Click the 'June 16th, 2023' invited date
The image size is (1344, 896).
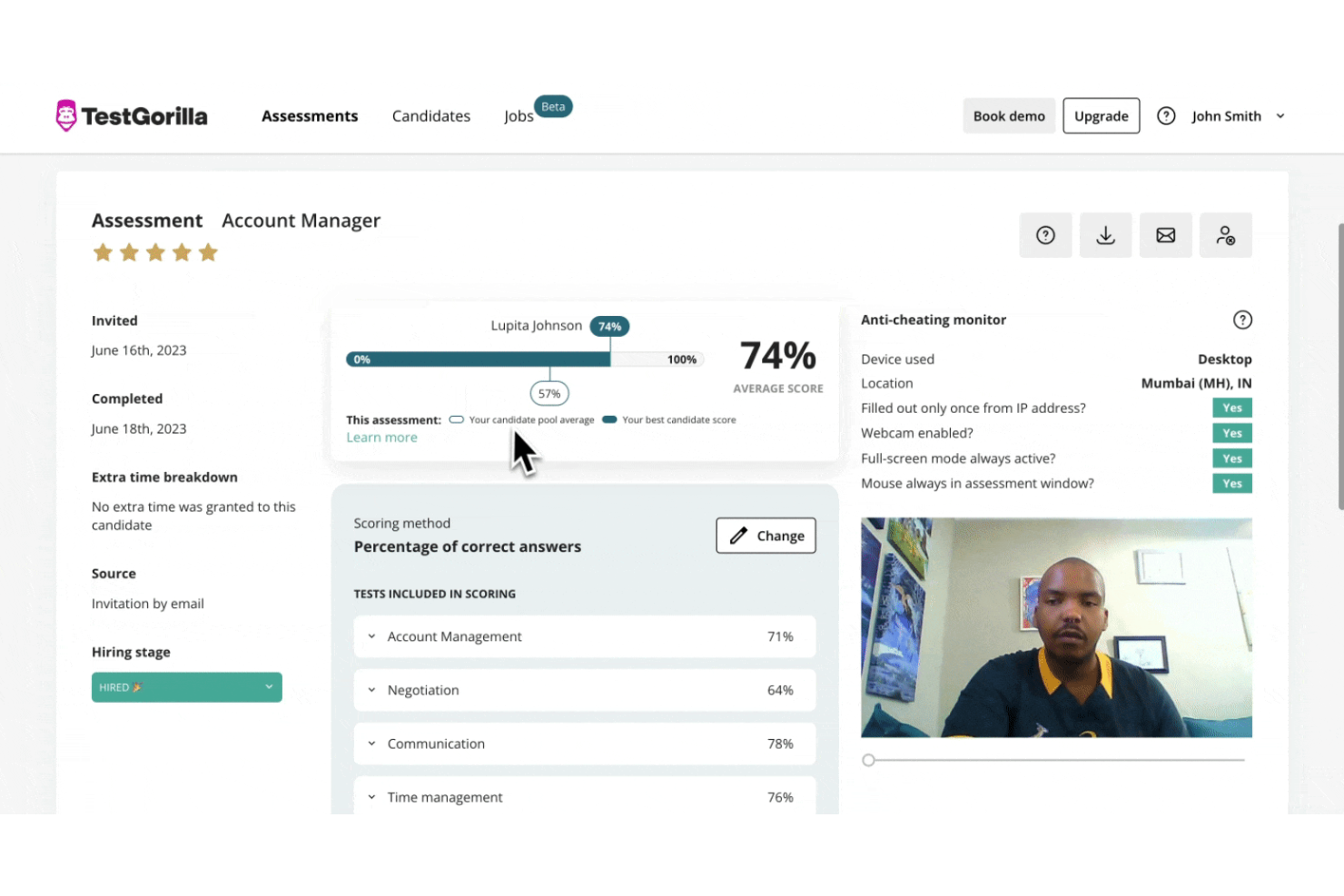point(139,350)
